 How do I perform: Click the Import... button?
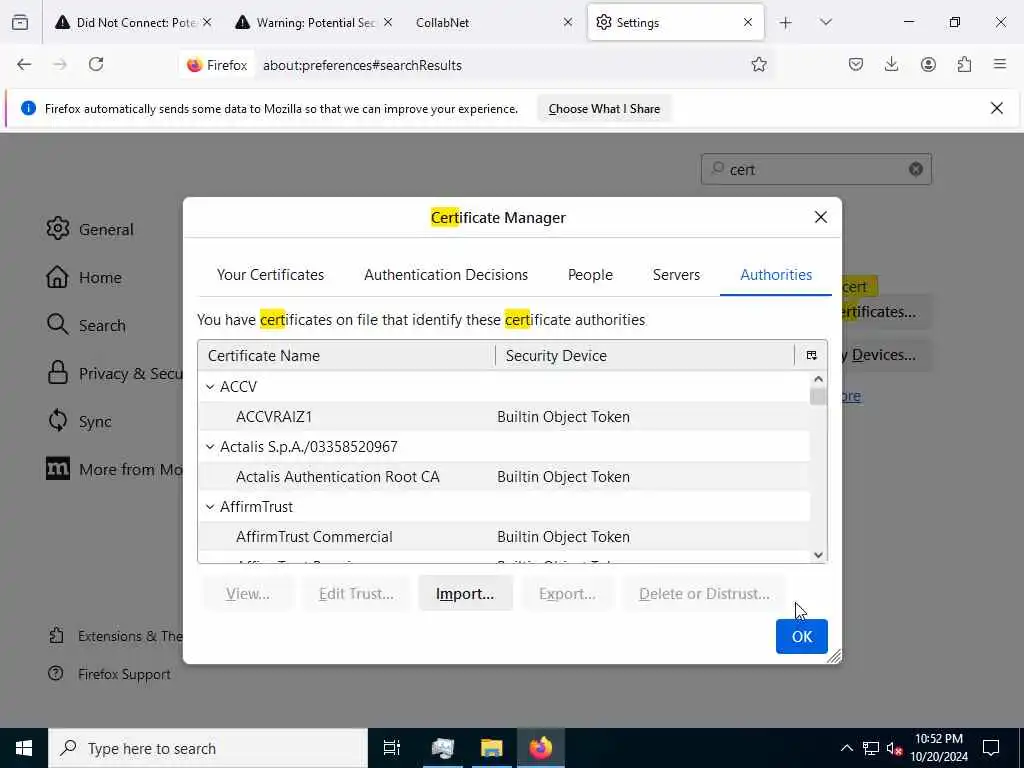pos(465,594)
